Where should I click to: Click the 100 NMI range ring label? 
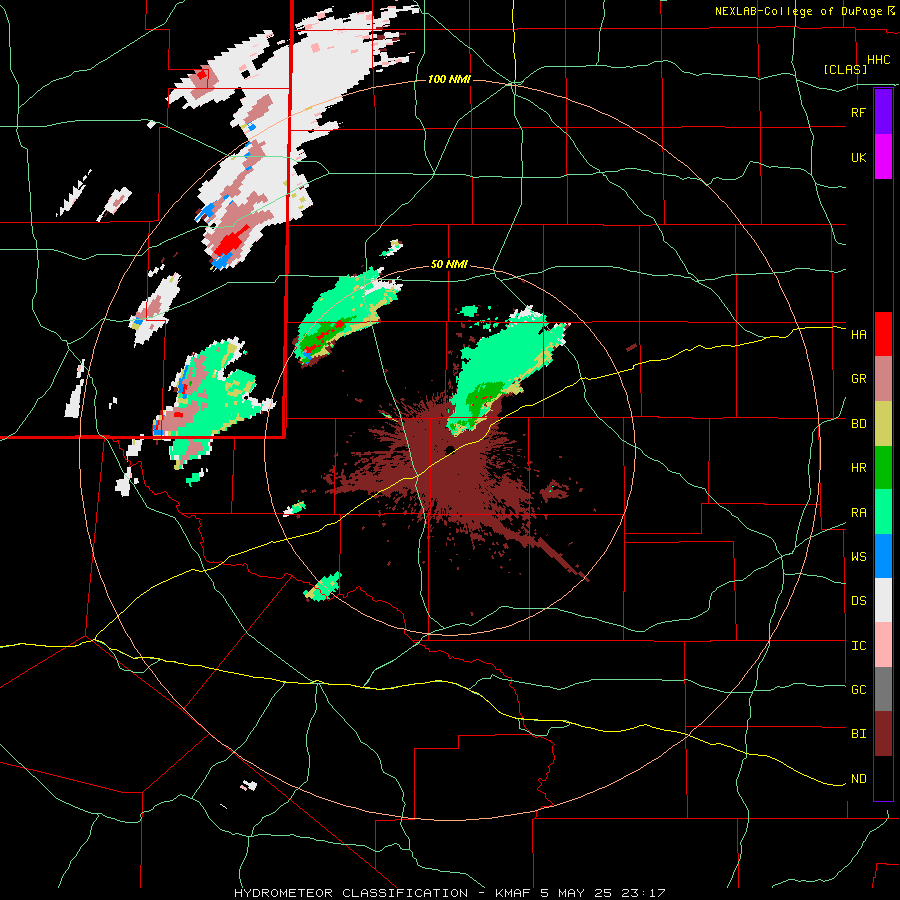pyautogui.click(x=449, y=79)
